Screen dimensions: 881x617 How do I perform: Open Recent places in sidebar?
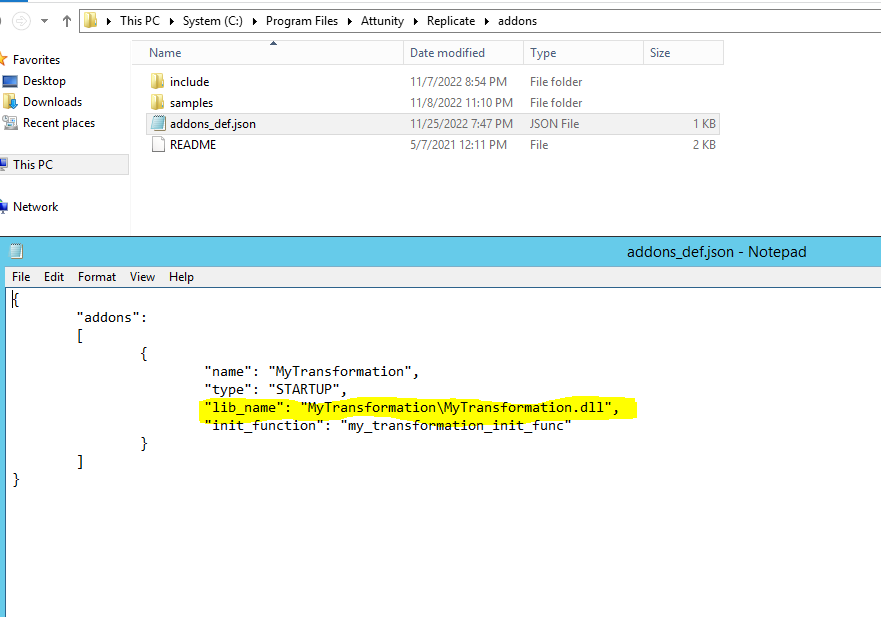[x=58, y=123]
